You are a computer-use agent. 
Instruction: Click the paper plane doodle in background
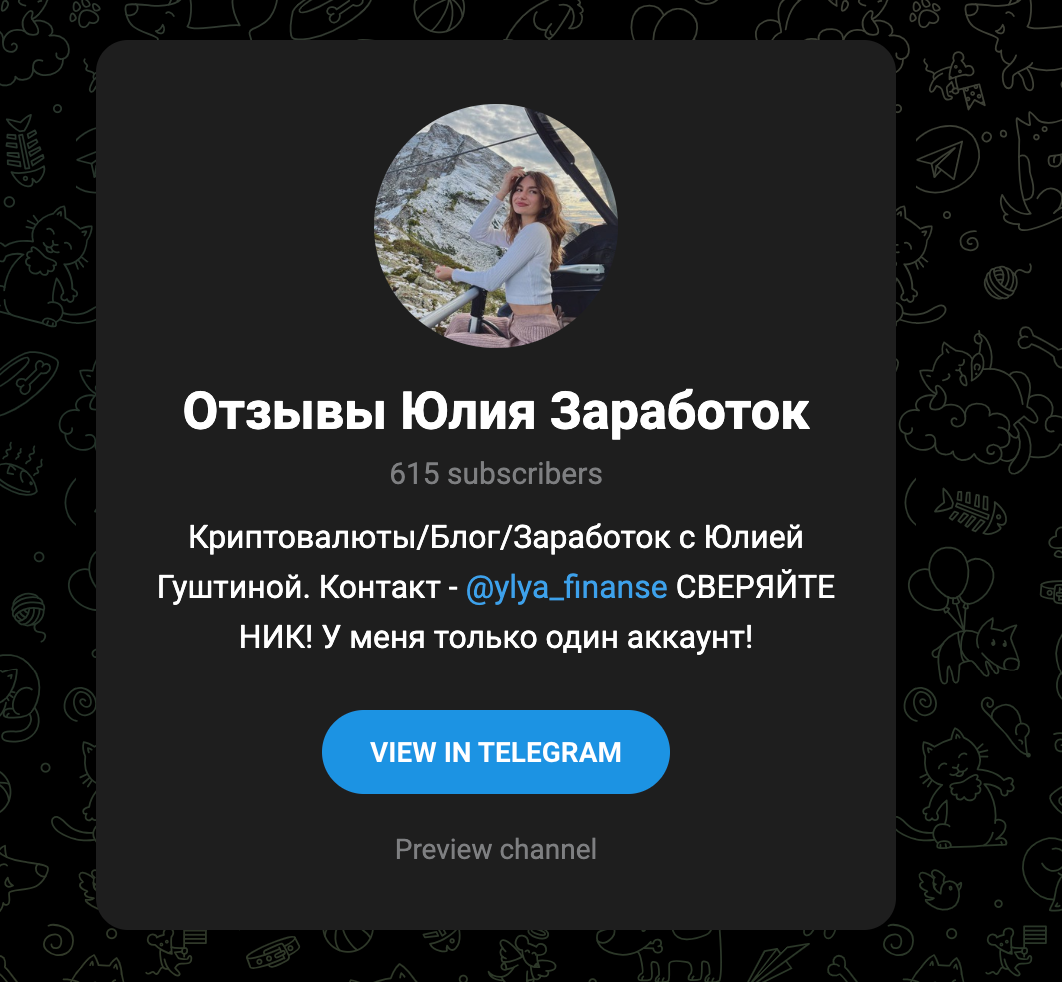pos(943,160)
